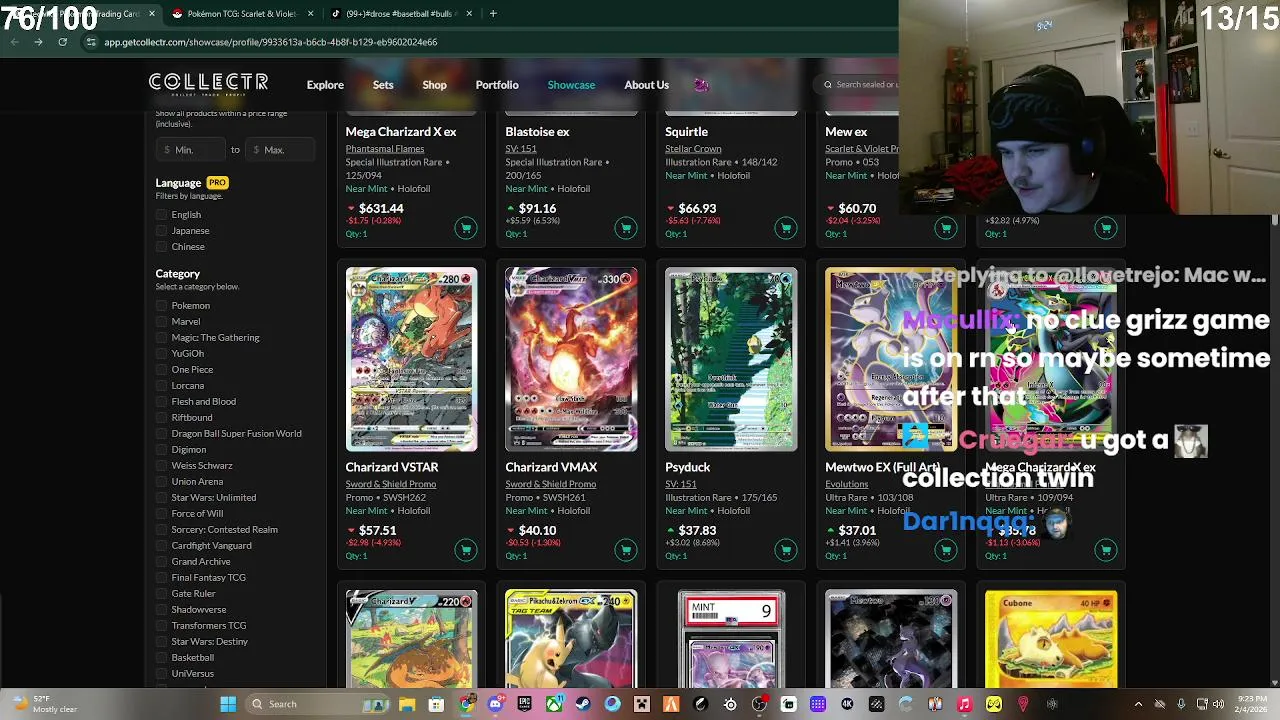1280x720 pixels.
Task: Switch to the TikTok #drose tab
Action: pyautogui.click(x=400, y=13)
